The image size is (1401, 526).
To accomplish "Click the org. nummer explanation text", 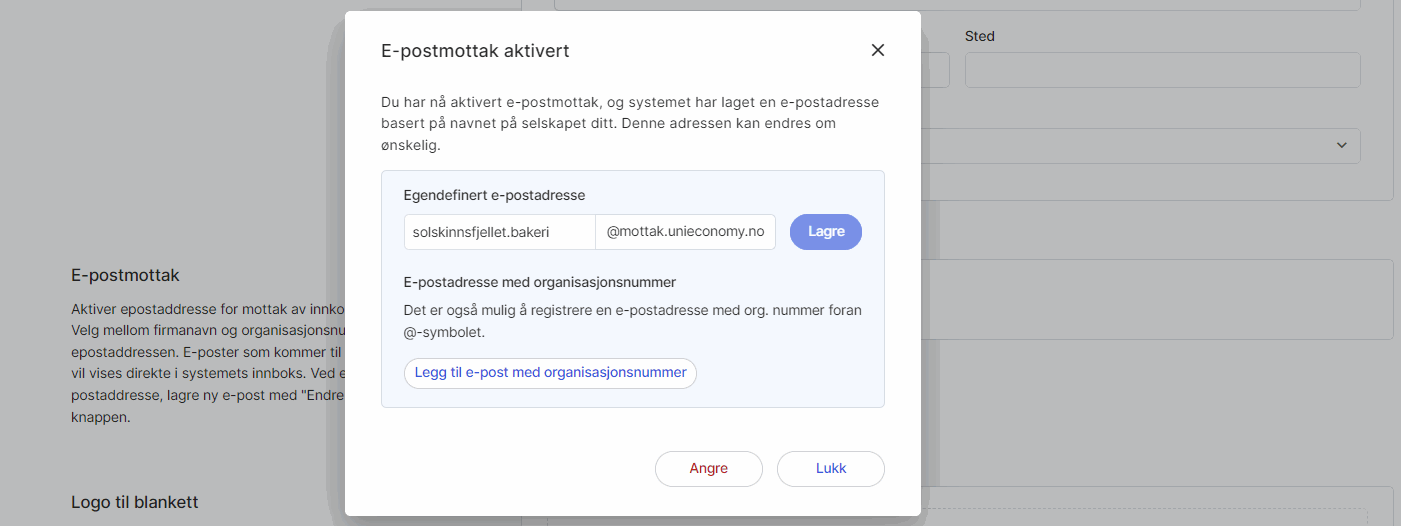I will pos(632,320).
